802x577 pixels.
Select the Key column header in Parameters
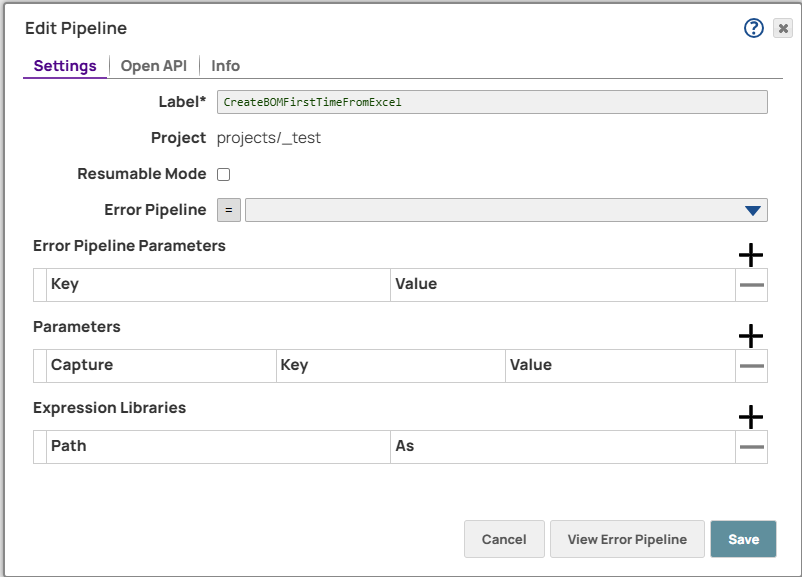point(391,366)
